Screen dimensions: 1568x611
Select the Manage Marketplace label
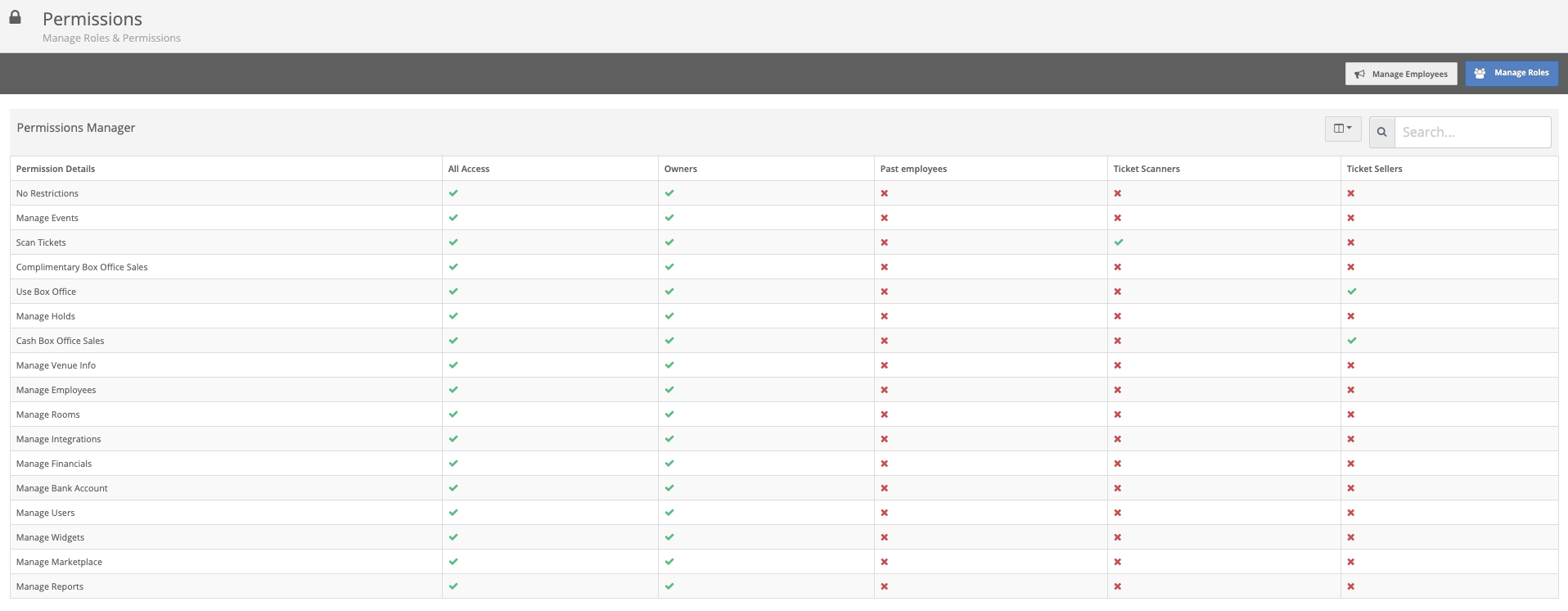pos(59,562)
